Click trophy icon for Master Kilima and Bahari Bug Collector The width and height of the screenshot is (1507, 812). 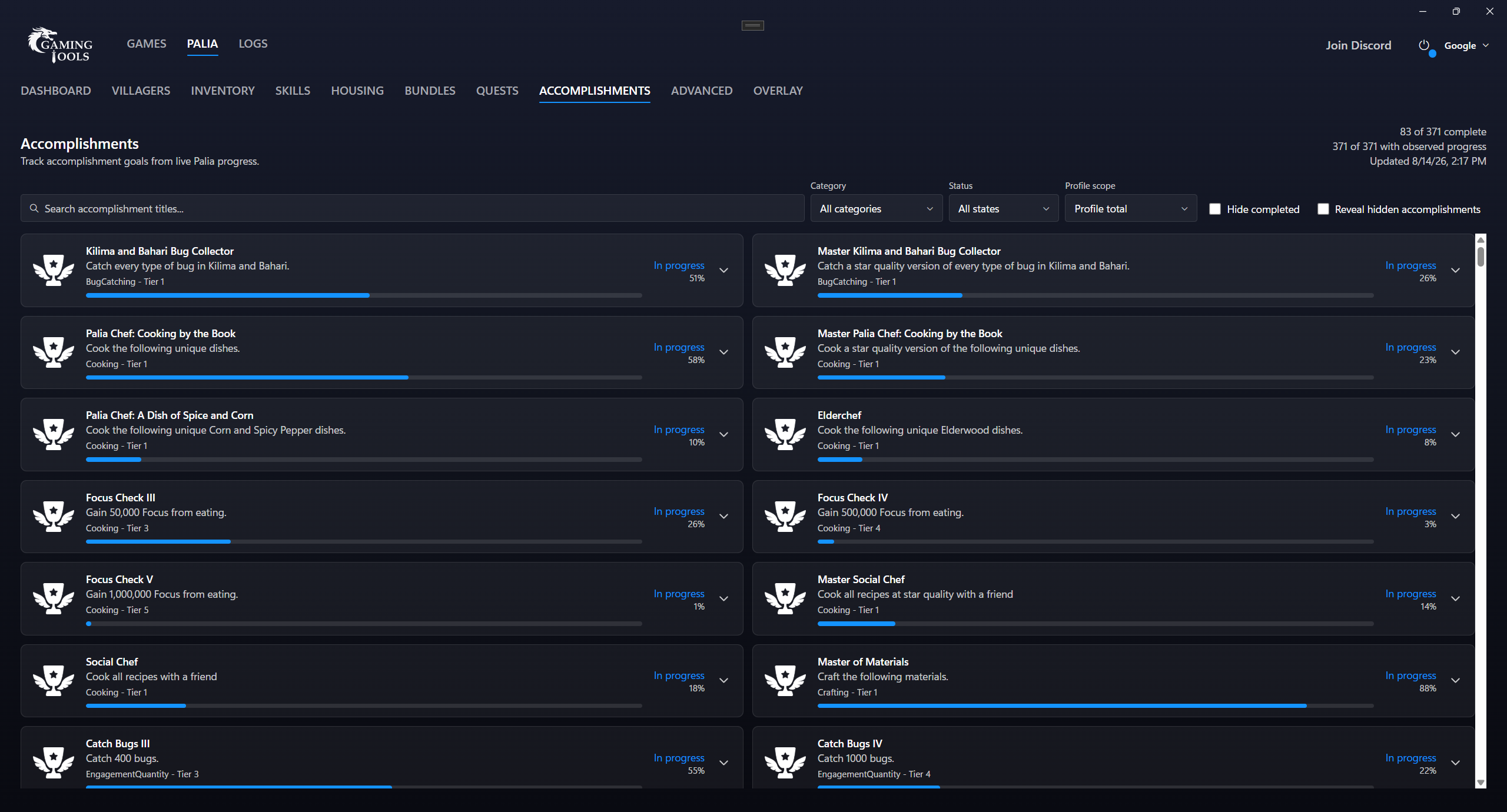[x=785, y=270]
